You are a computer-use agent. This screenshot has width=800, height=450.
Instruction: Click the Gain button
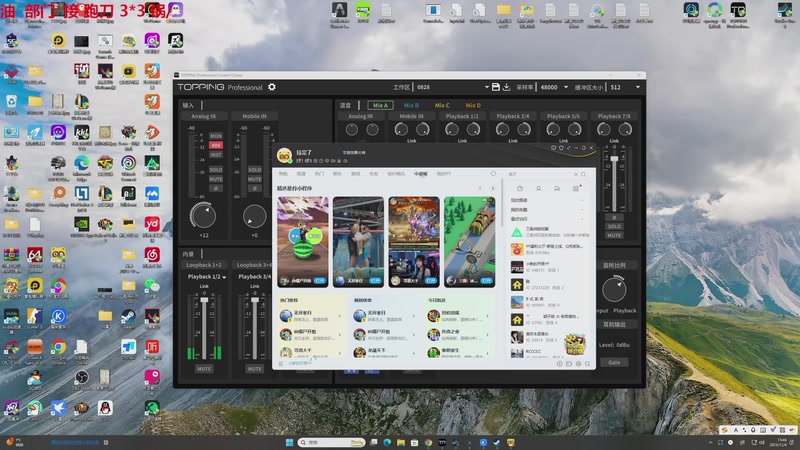pyautogui.click(x=614, y=362)
